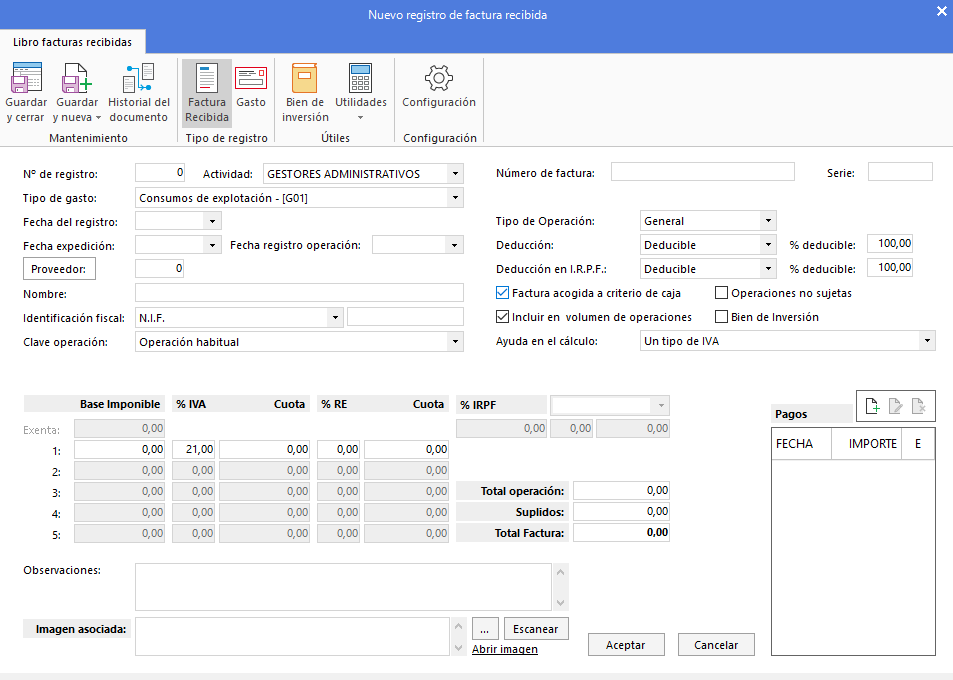Enable Operaciones no sujetas checkbox

[x=721, y=293]
